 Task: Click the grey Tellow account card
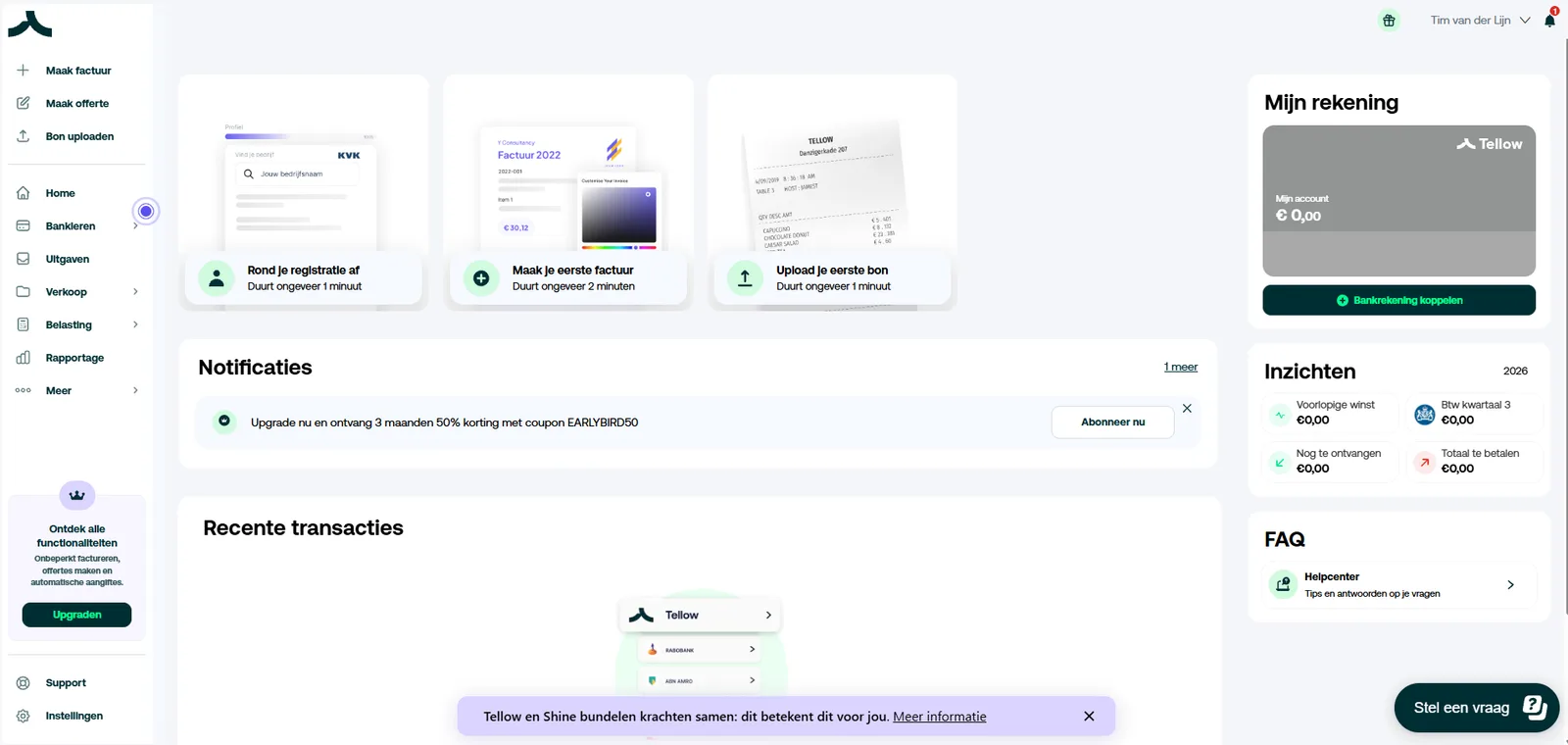click(1398, 201)
